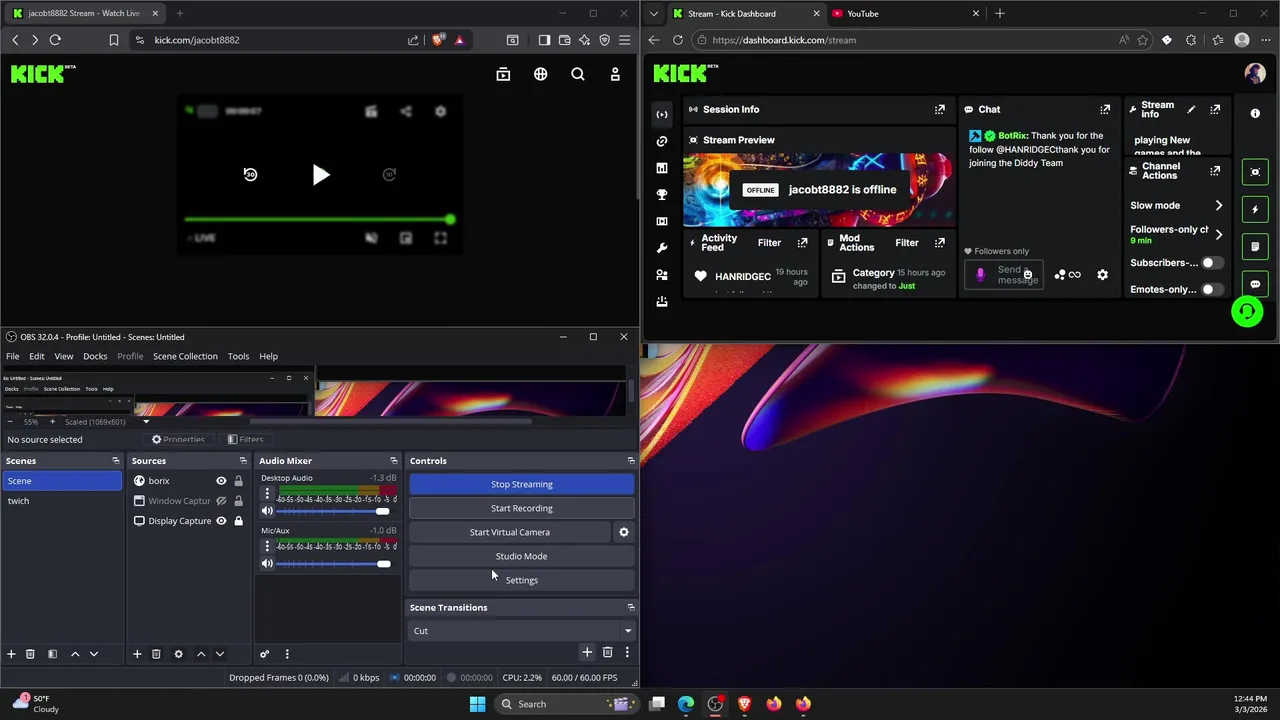
Task: Open Kick browse icon next to globe
Action: (503, 74)
